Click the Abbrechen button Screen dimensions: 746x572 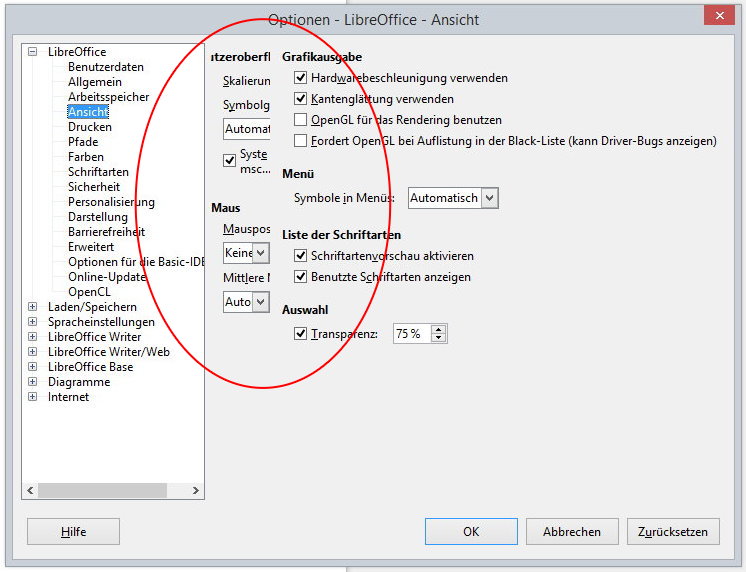pos(572,532)
